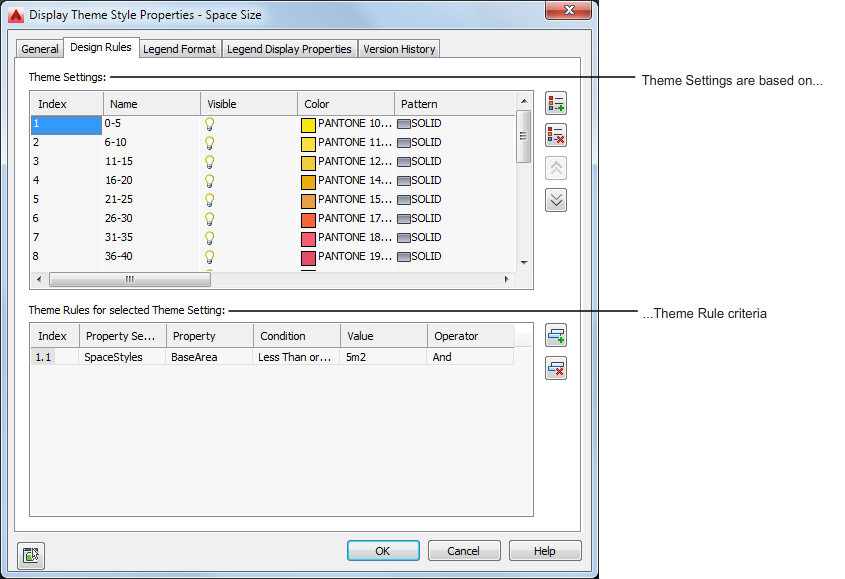
Task: Select the Design Rules tab
Action: tap(101, 47)
